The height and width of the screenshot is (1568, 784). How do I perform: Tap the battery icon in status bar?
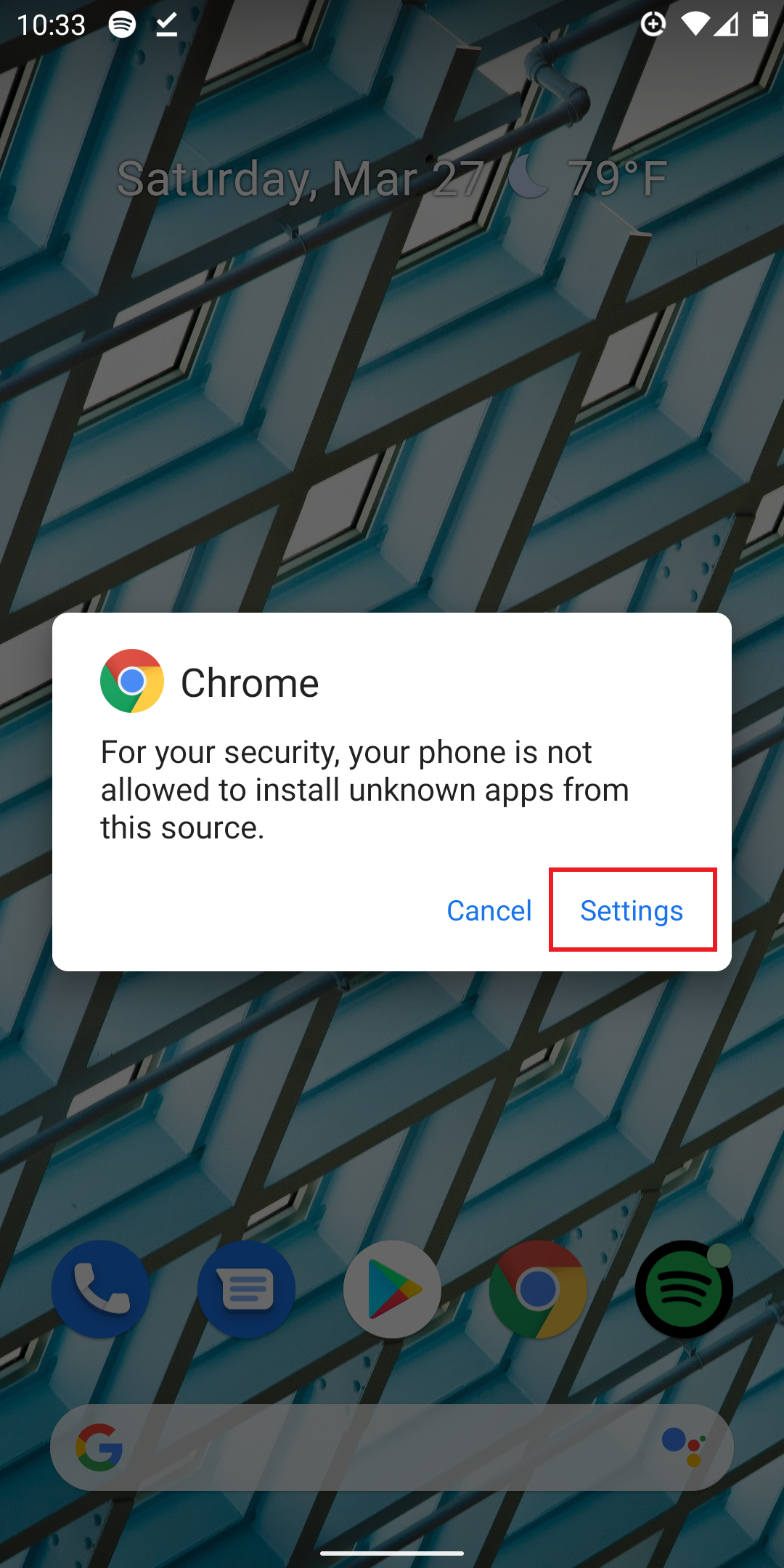click(760, 24)
